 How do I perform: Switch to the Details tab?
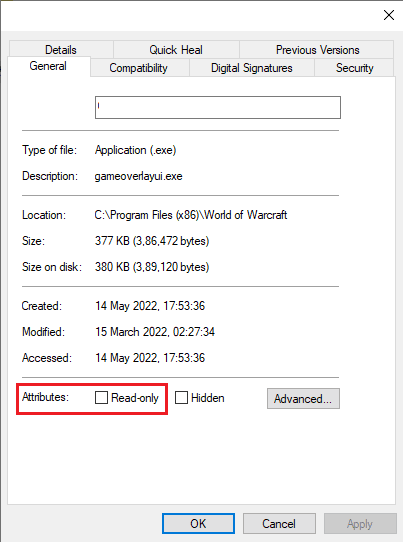pyautogui.click(x=61, y=49)
